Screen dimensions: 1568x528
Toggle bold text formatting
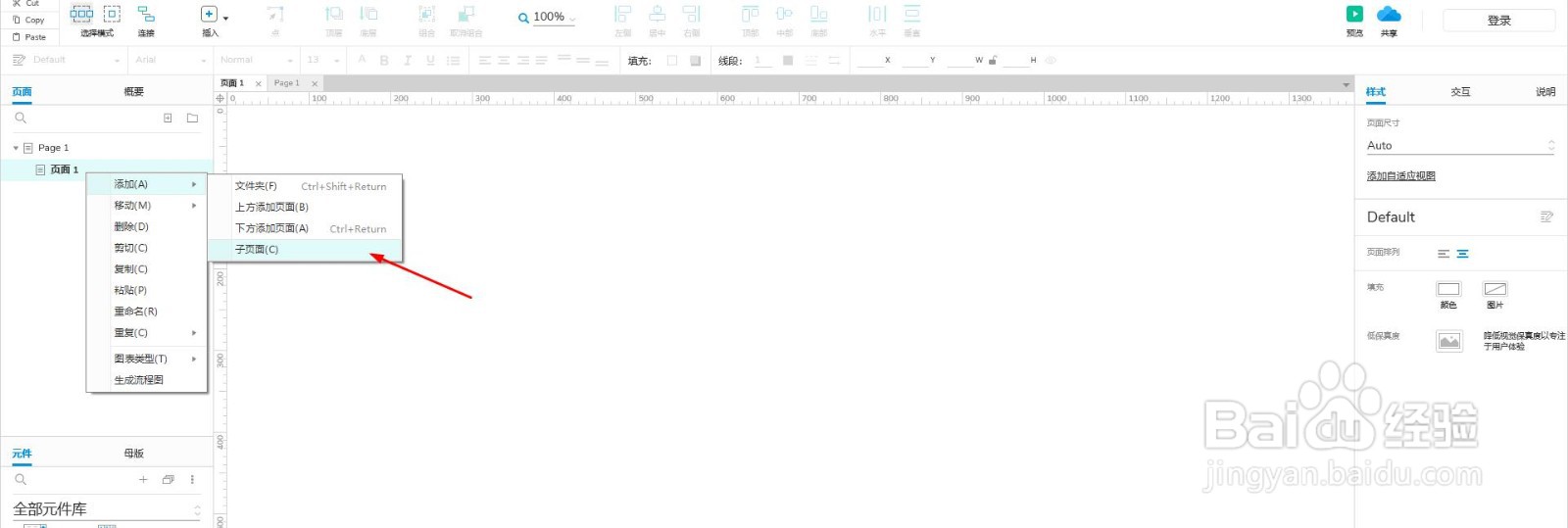coord(384,61)
